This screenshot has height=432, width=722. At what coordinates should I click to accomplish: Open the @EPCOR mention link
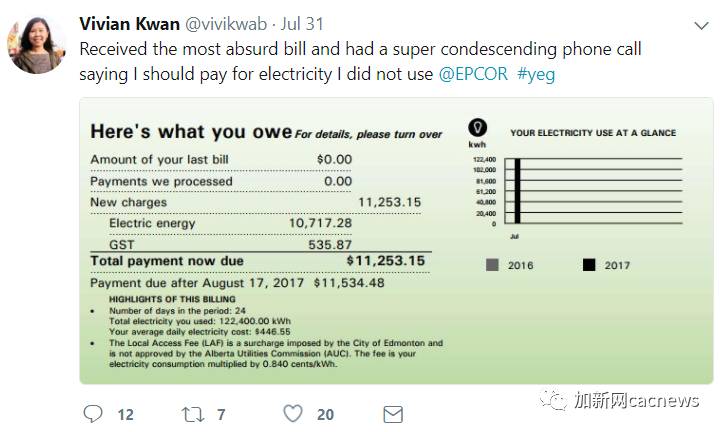coord(473,74)
